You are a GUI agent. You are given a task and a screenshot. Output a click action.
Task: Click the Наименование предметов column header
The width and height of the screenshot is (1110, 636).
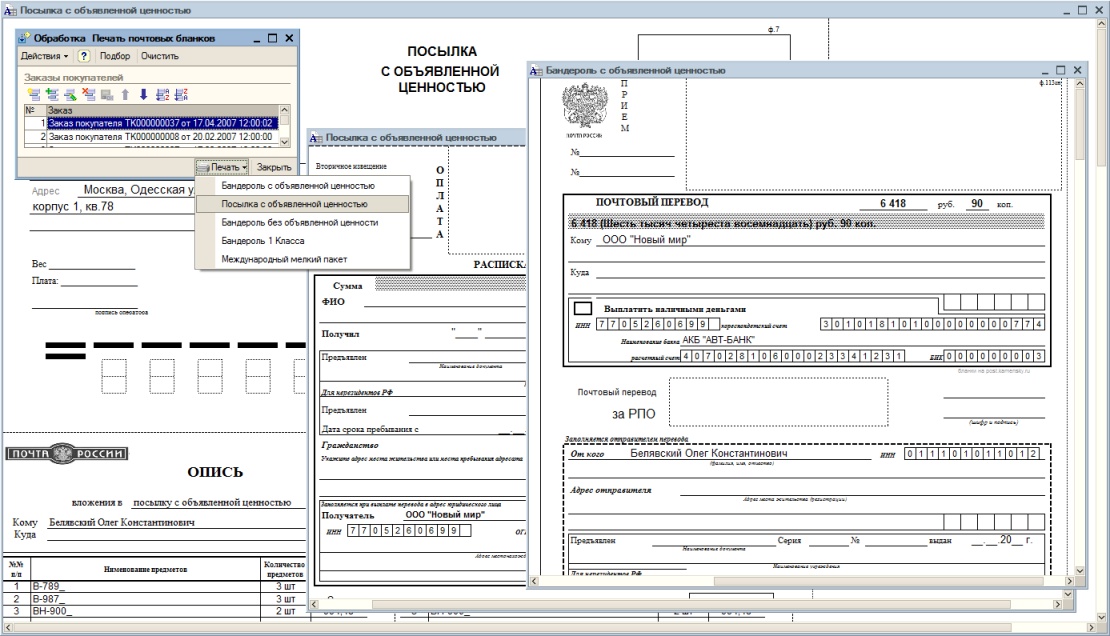[145, 569]
